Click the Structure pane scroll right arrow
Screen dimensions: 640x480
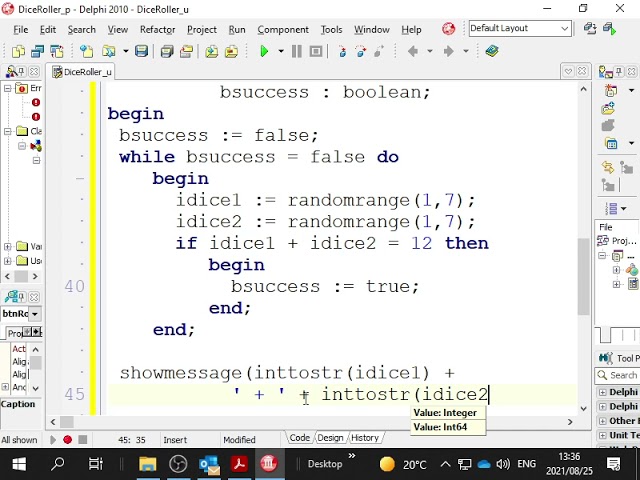(x=36, y=277)
